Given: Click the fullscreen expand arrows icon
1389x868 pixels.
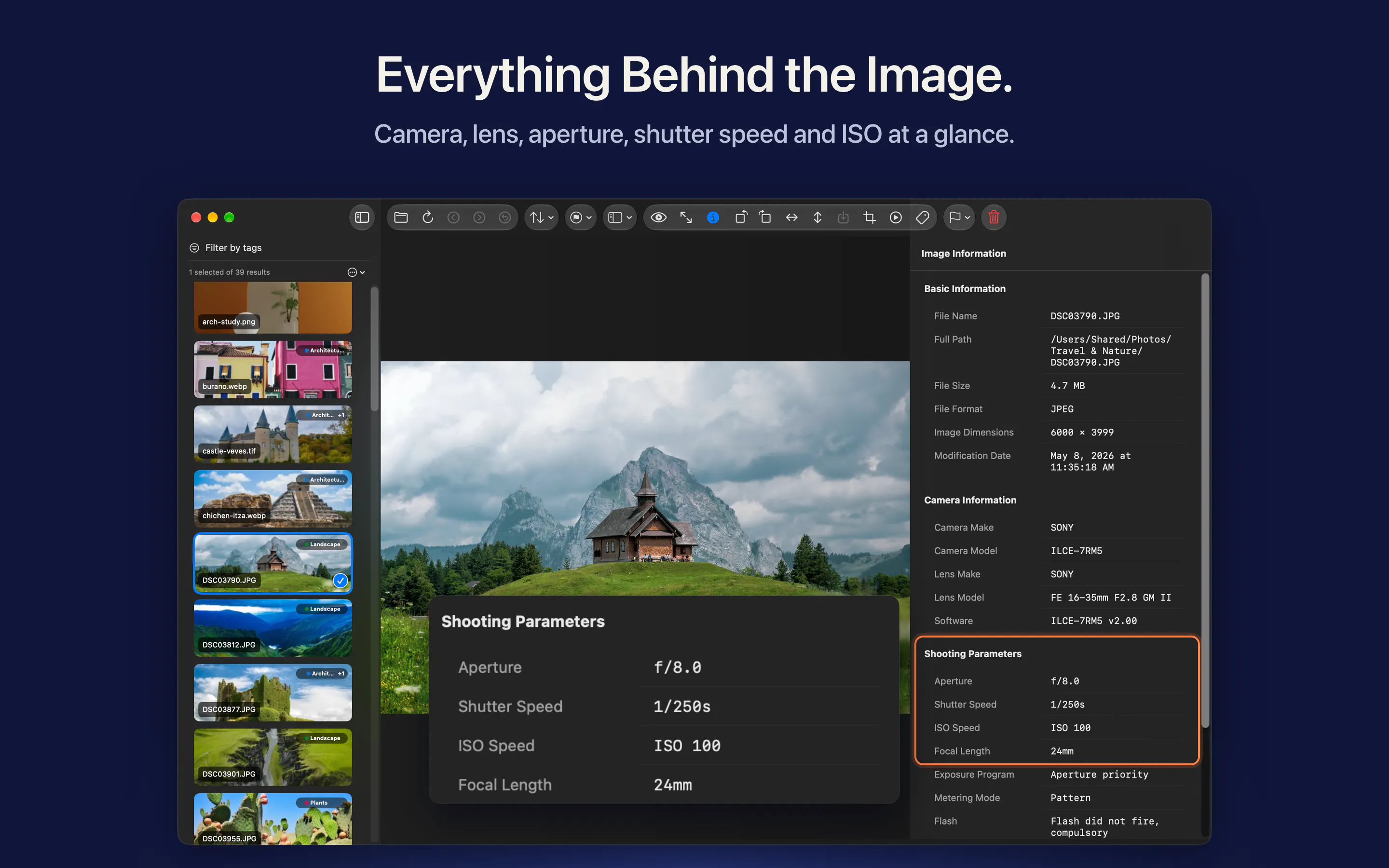Looking at the screenshot, I should (686, 217).
